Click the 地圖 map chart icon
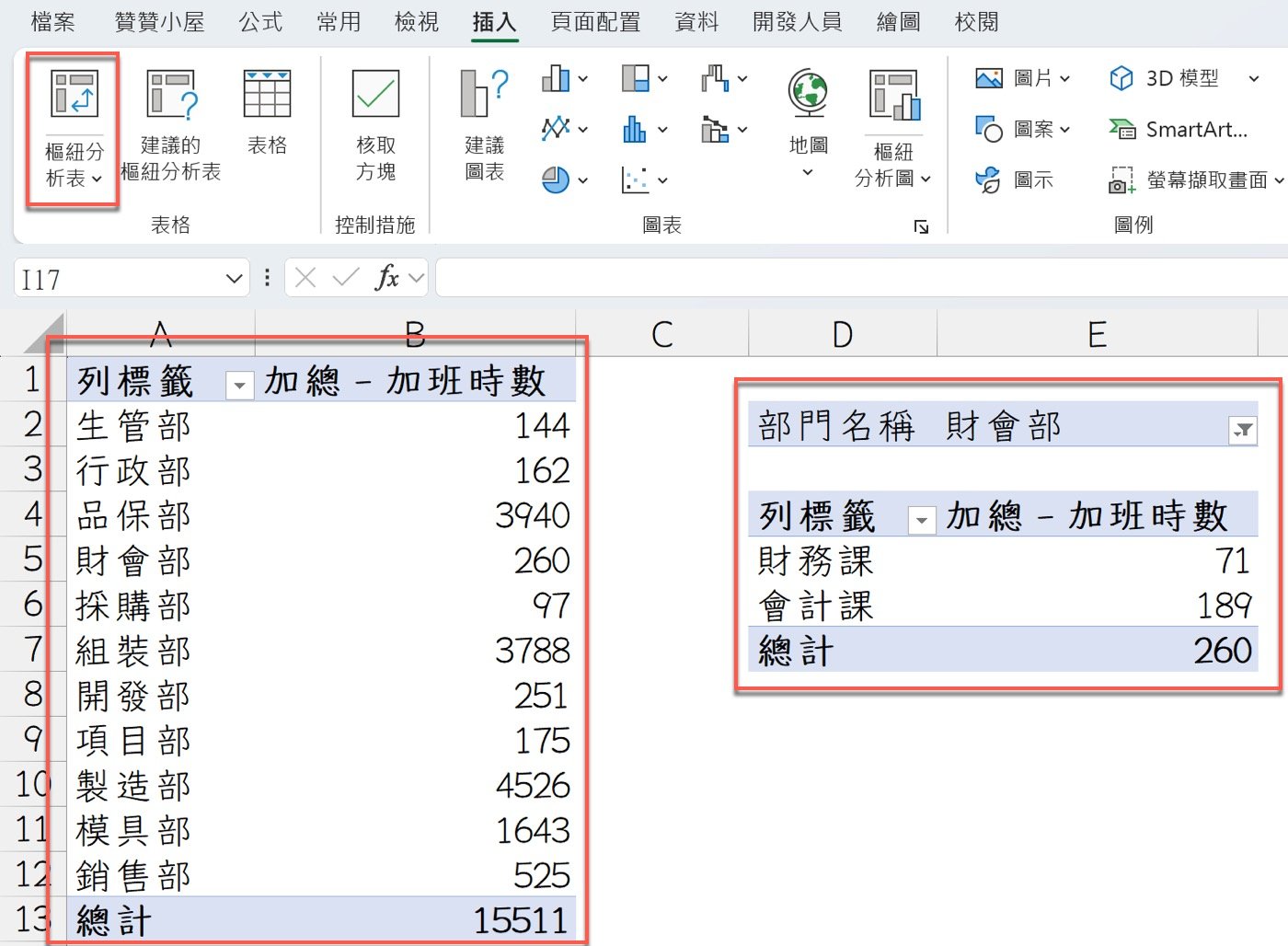This screenshot has height=946, width=1288. 808,95
